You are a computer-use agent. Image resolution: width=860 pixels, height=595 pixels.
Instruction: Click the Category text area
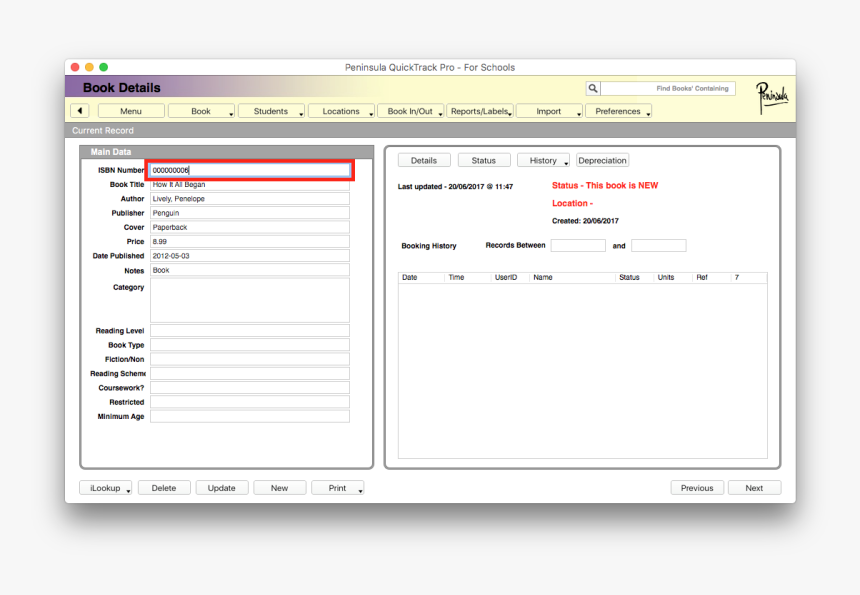[250, 300]
